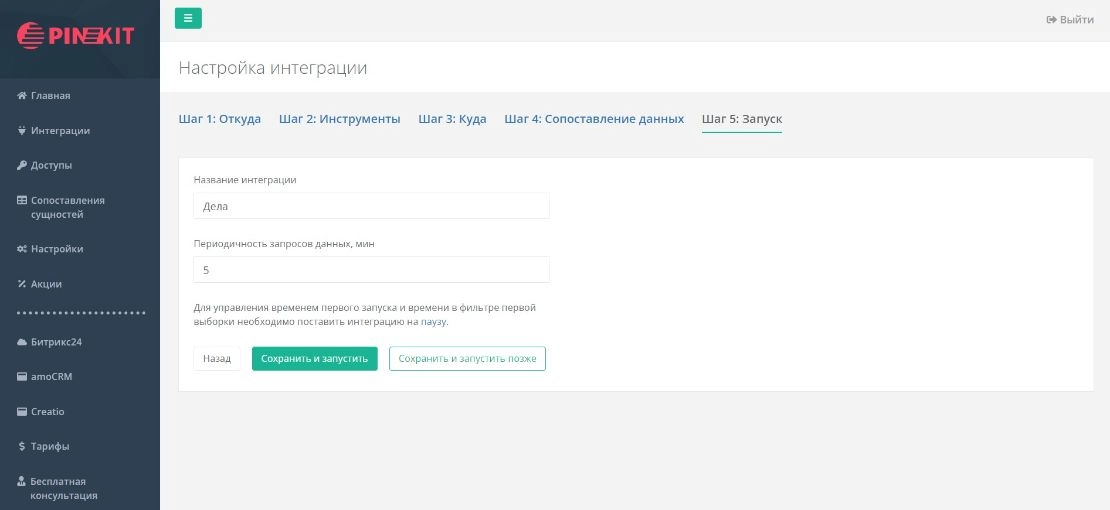Click the dollar icon beside Тарифы
Viewport: 1110px width, 510px height.
[22, 446]
